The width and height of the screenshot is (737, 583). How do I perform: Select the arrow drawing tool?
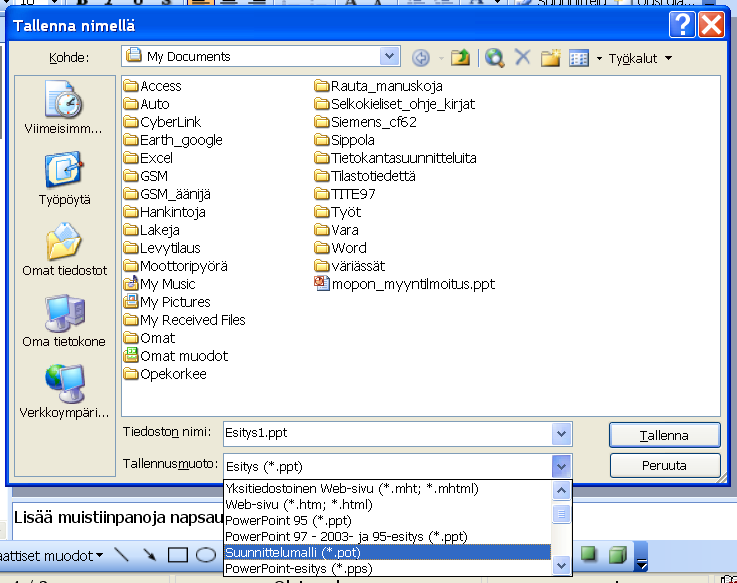150,555
